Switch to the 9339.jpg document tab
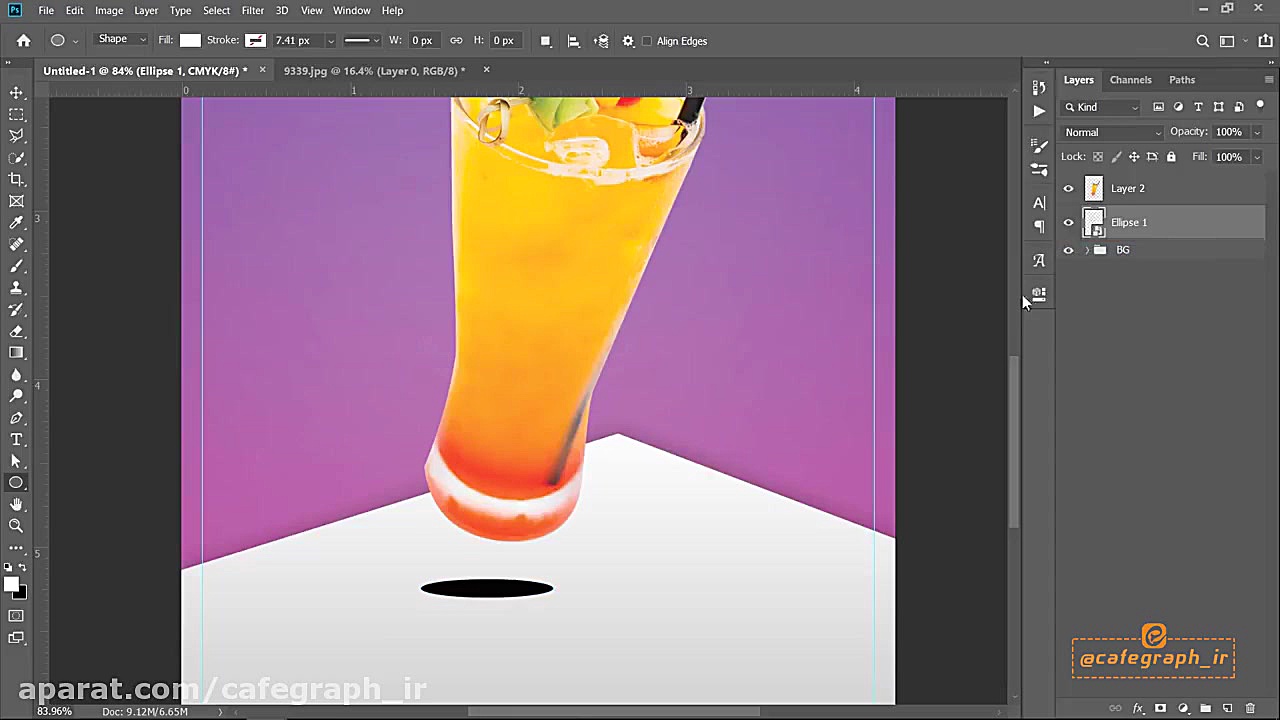This screenshot has height=720, width=1280. click(x=375, y=71)
